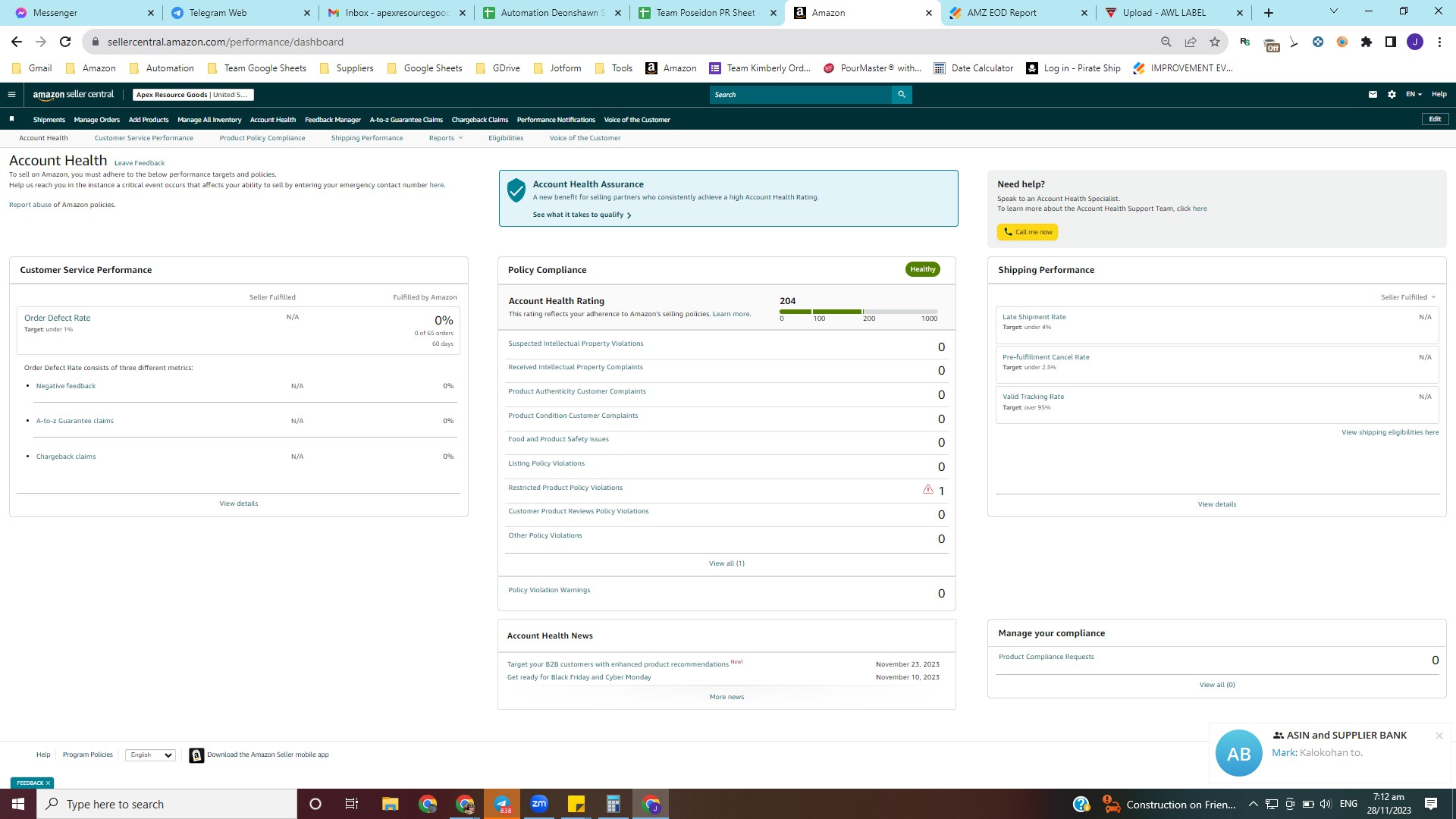Switch to the Messenger browser tab
Viewport: 1456px width, 819px height.
click(x=84, y=13)
